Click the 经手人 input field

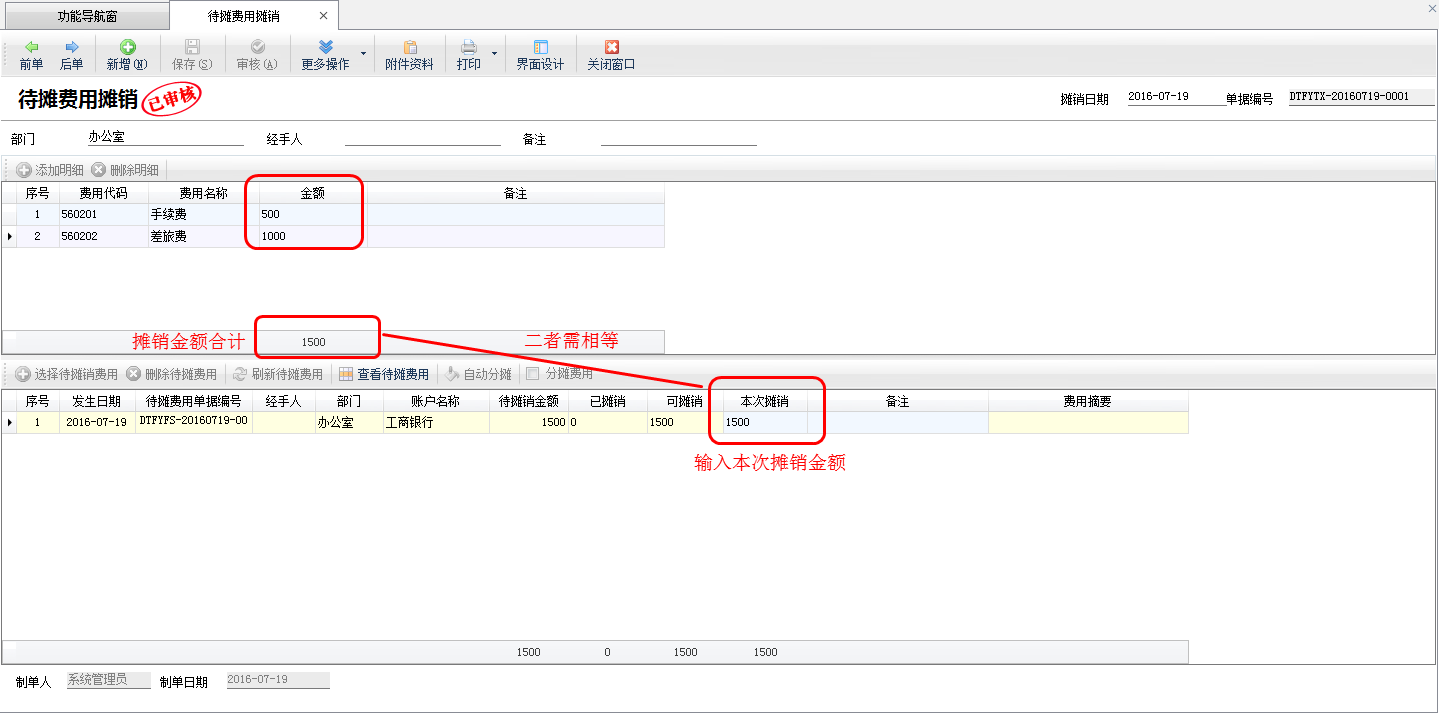422,139
